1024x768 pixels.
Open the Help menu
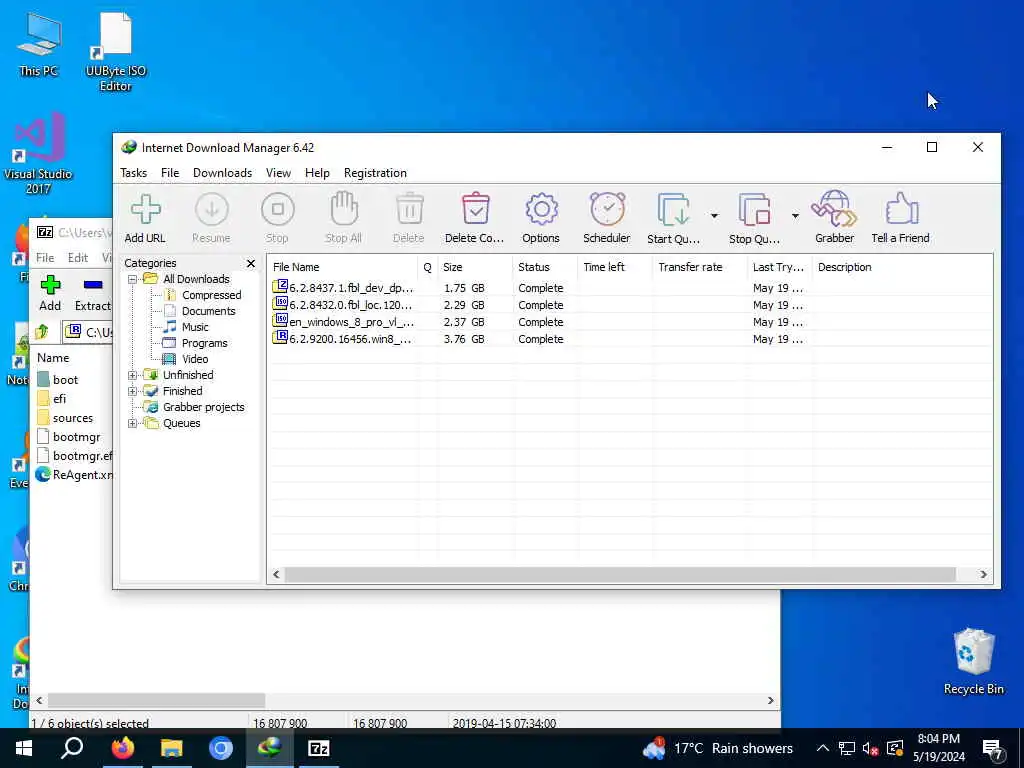click(317, 173)
